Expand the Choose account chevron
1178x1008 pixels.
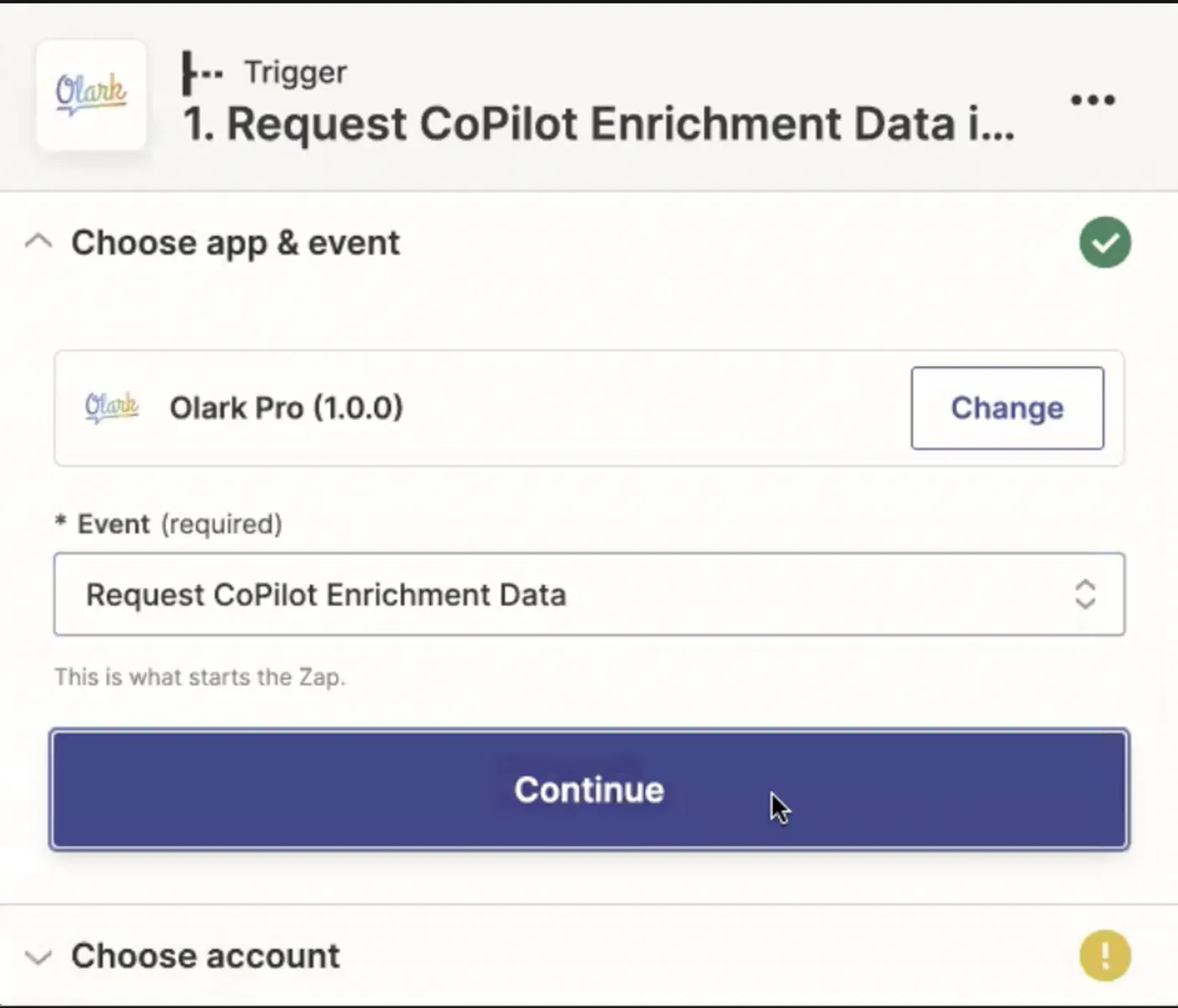coord(39,957)
